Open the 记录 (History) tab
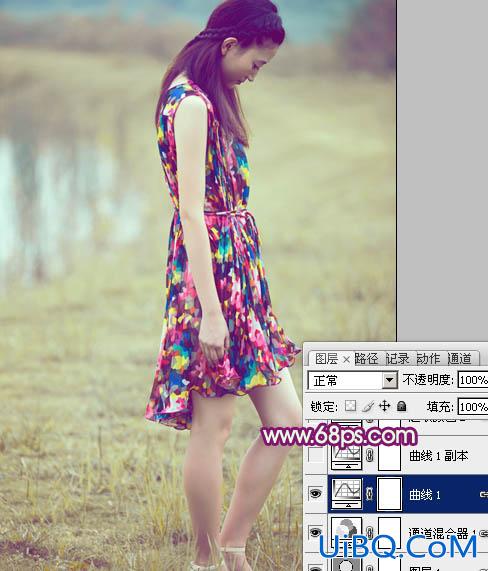 (x=398, y=359)
